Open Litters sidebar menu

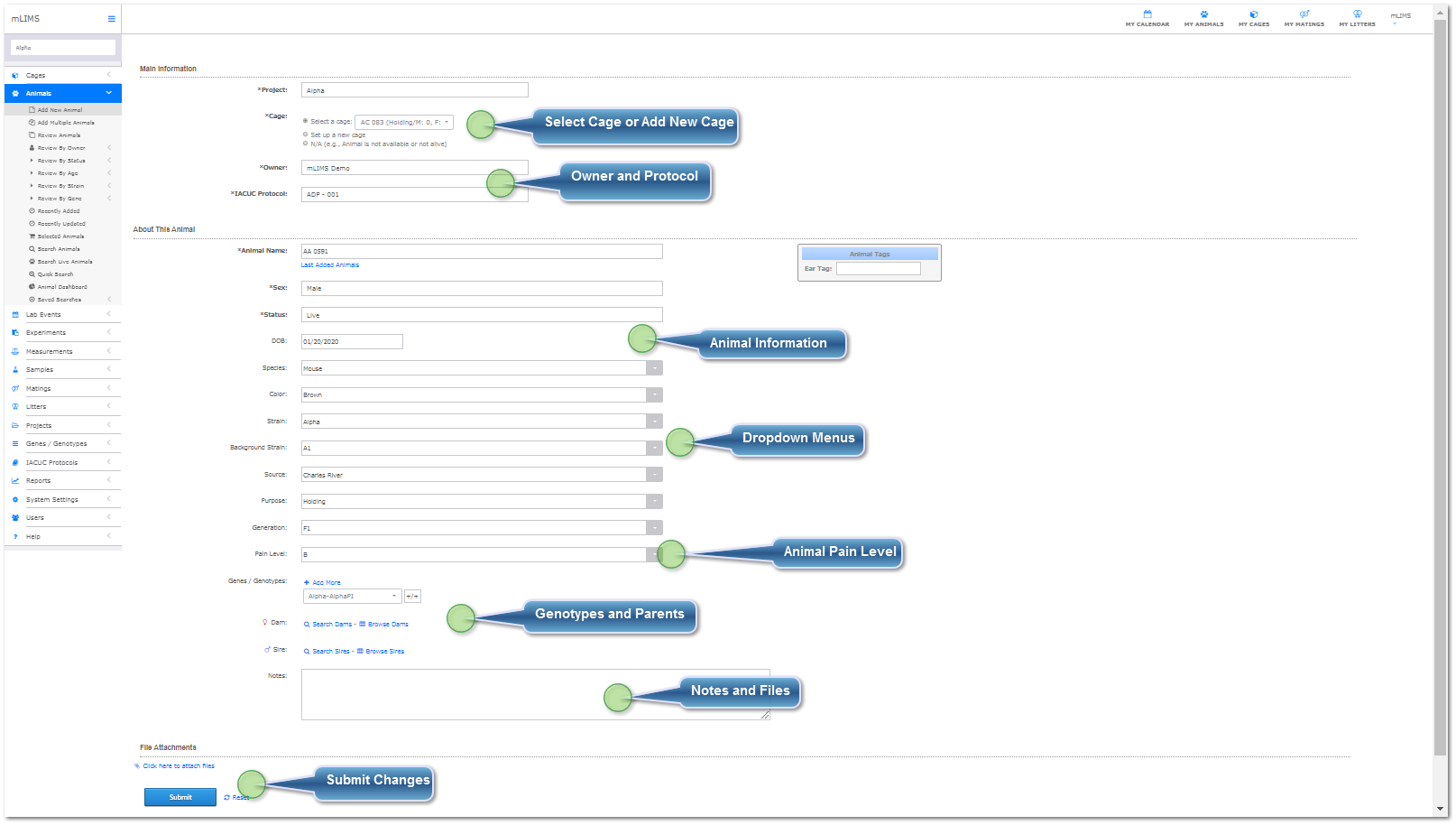tap(63, 407)
